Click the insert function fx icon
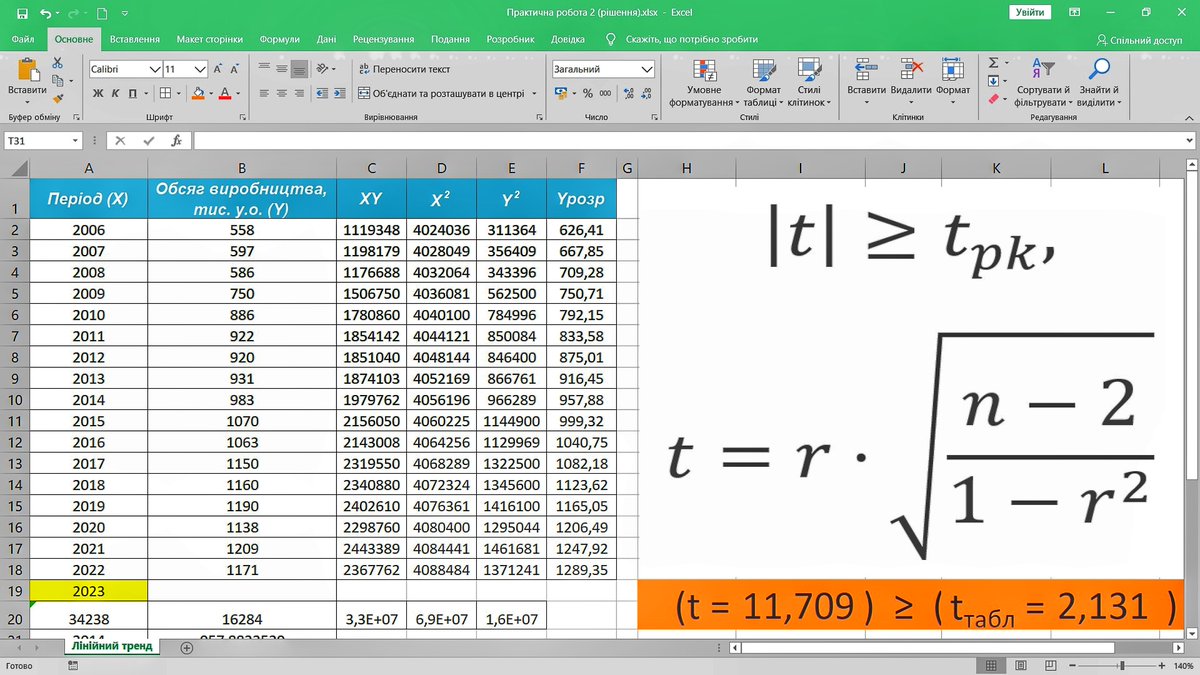Viewport: 1200px width, 675px height. 176,141
